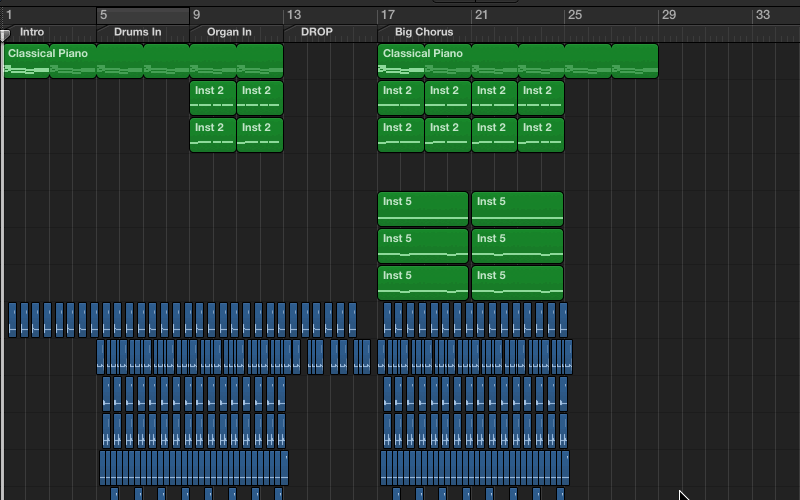Select the upper-track Inst 2 region at bar 9

tap(213, 97)
